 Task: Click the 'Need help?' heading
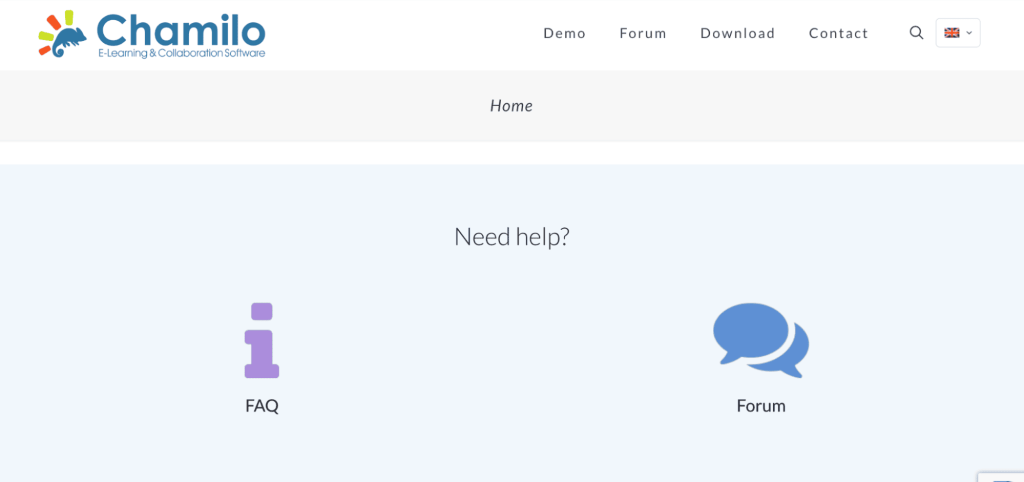click(512, 237)
